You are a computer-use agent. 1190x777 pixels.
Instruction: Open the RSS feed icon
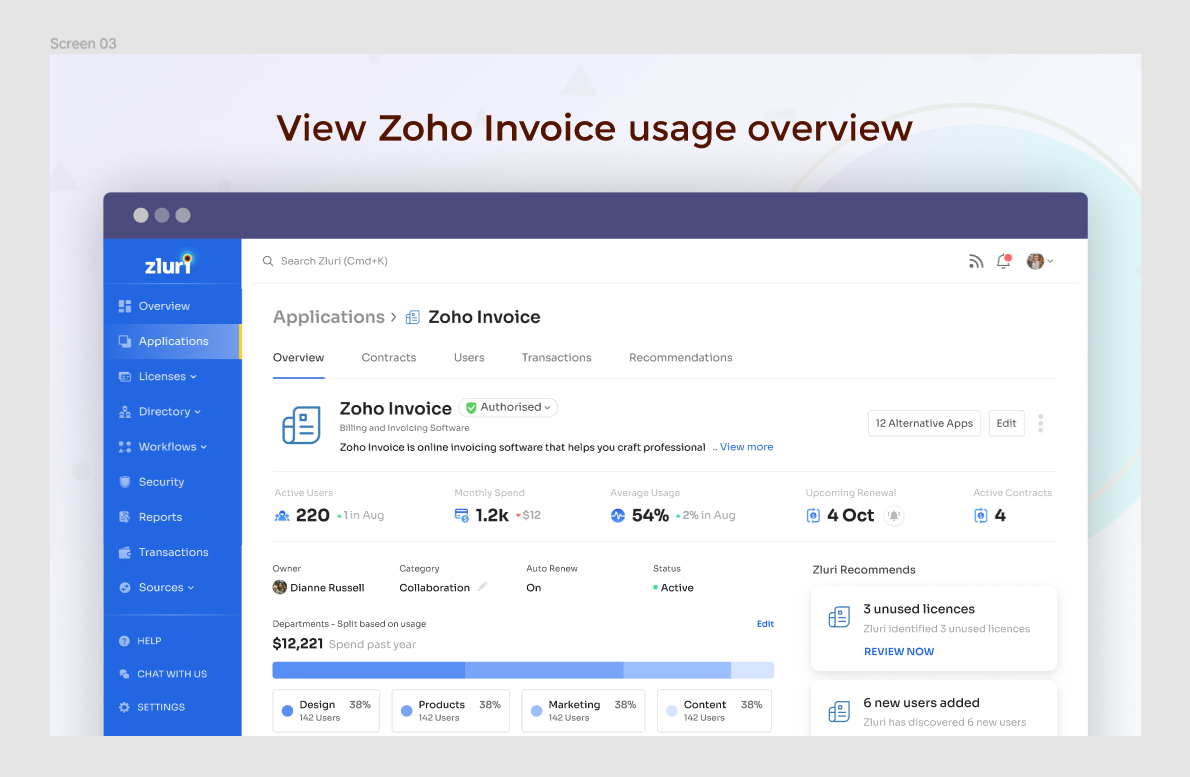click(976, 262)
